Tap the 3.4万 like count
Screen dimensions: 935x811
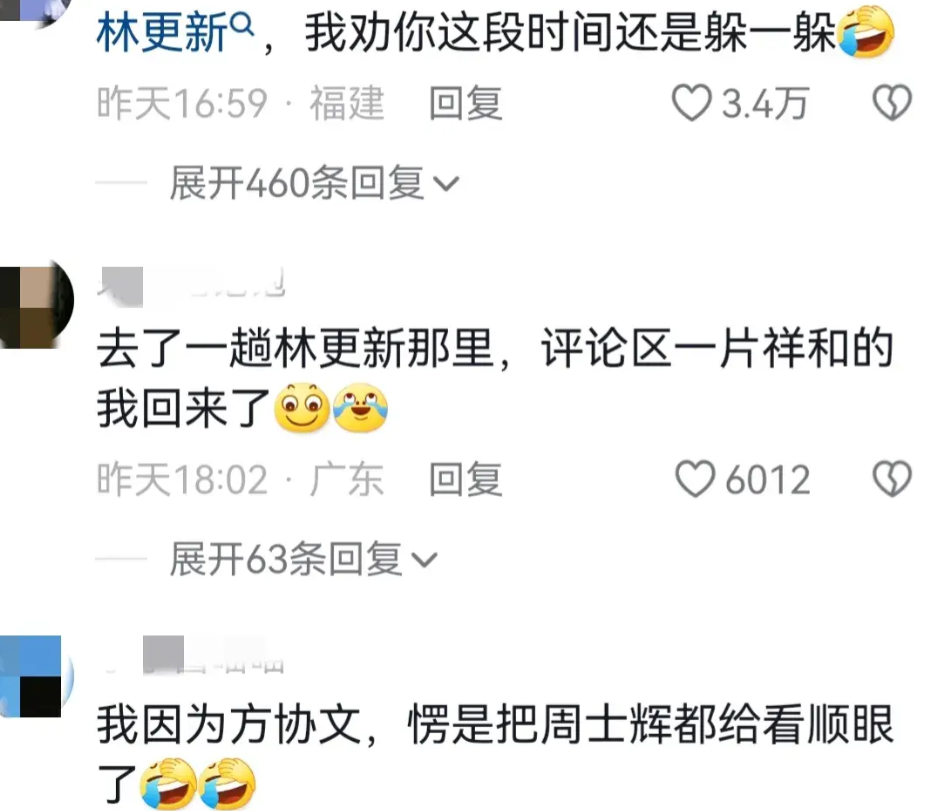point(765,103)
